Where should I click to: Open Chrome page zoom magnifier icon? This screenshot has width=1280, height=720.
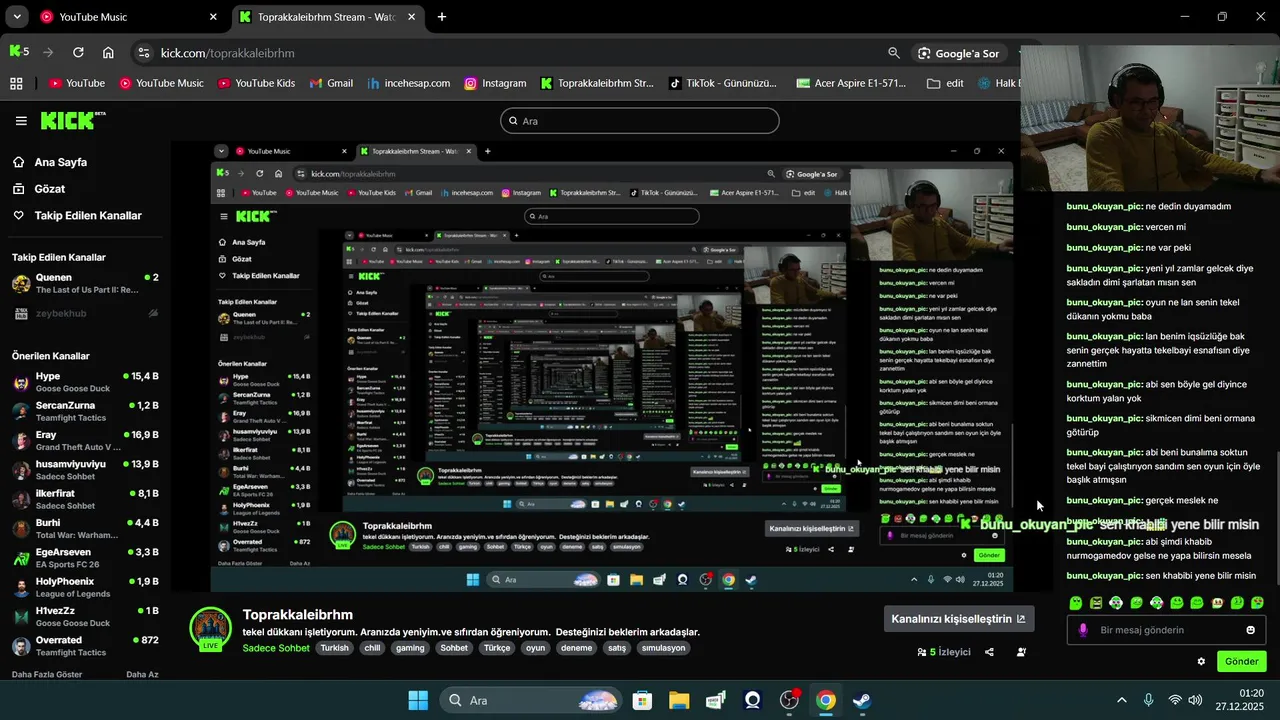point(894,53)
